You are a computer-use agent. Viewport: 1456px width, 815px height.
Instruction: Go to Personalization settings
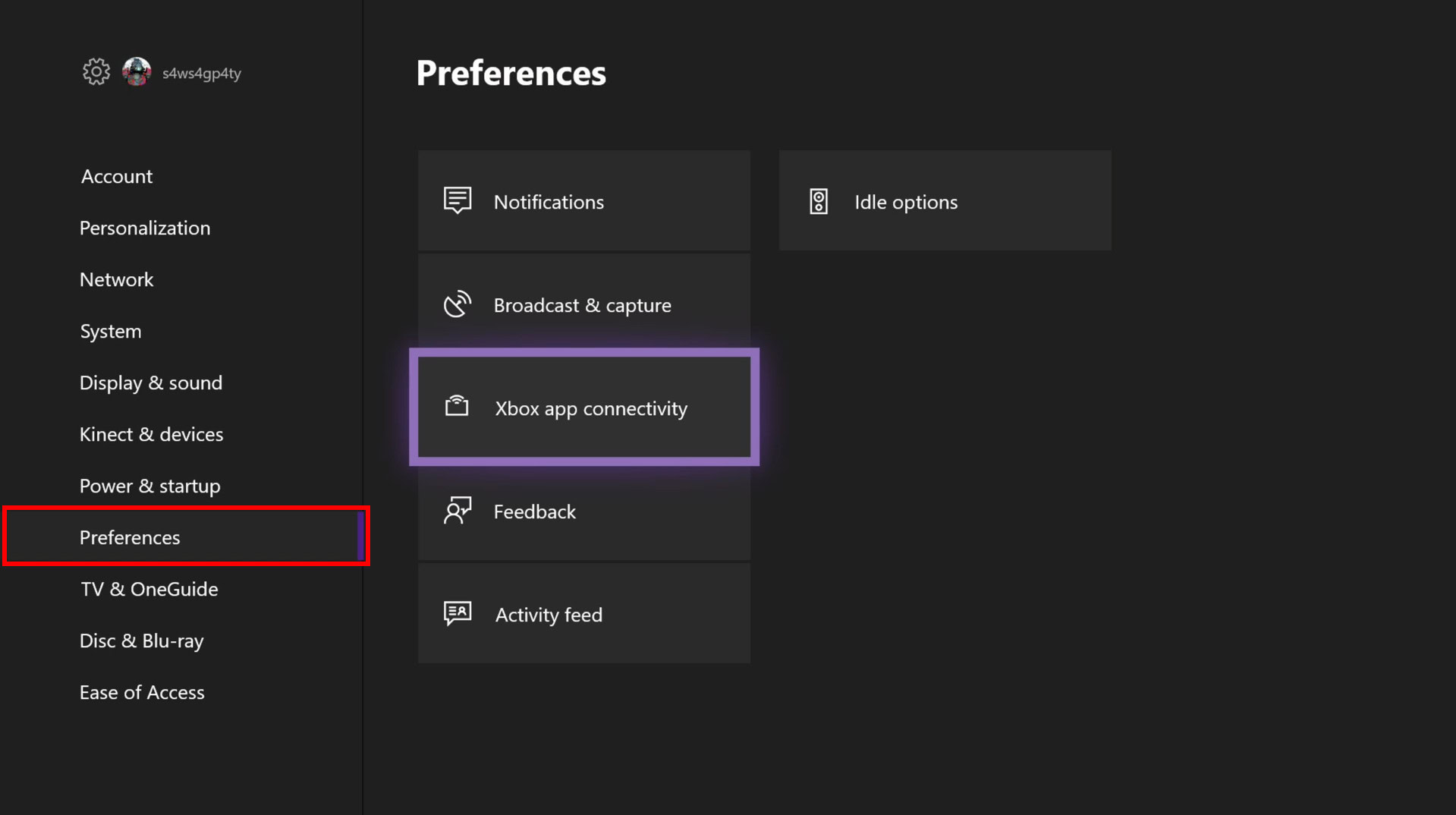click(145, 228)
